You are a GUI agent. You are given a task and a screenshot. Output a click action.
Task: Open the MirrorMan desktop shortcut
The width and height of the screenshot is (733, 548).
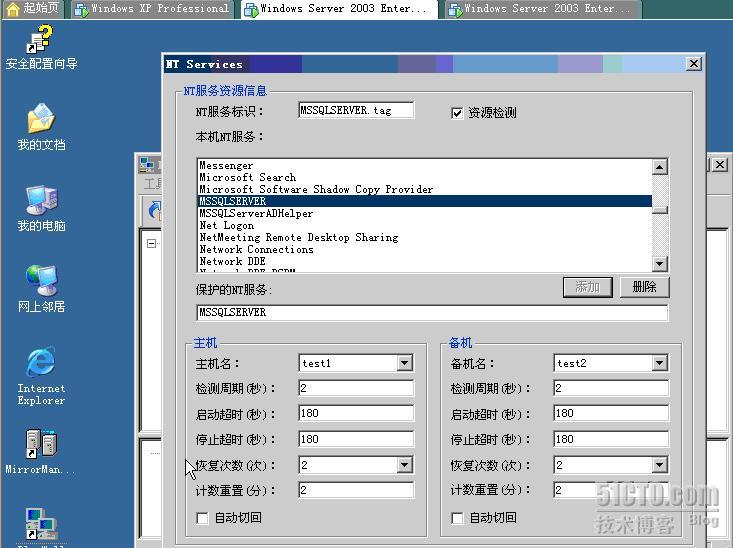coord(40,452)
